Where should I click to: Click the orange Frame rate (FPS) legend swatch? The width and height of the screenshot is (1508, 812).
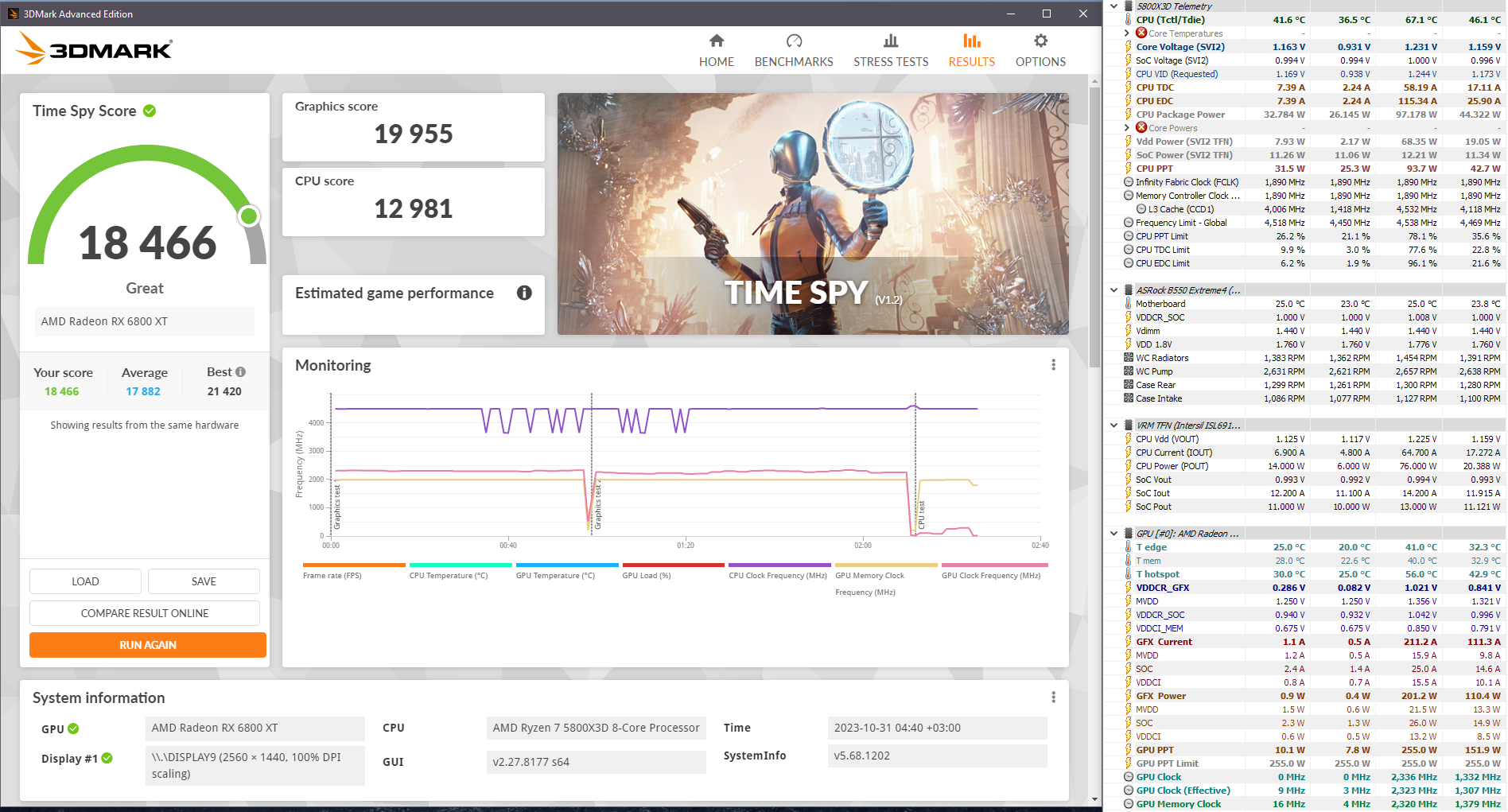pyautogui.click(x=354, y=565)
